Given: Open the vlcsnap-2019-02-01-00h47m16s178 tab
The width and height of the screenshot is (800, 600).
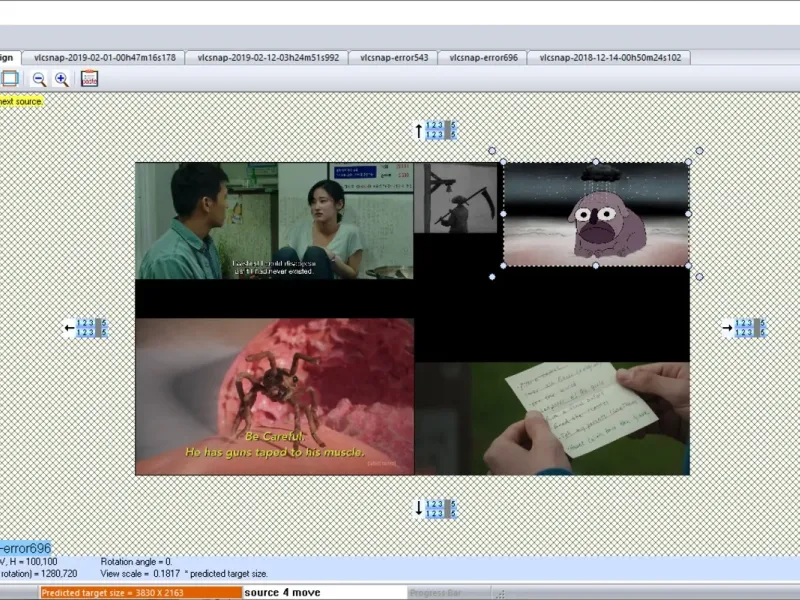Looking at the screenshot, I should (104, 58).
